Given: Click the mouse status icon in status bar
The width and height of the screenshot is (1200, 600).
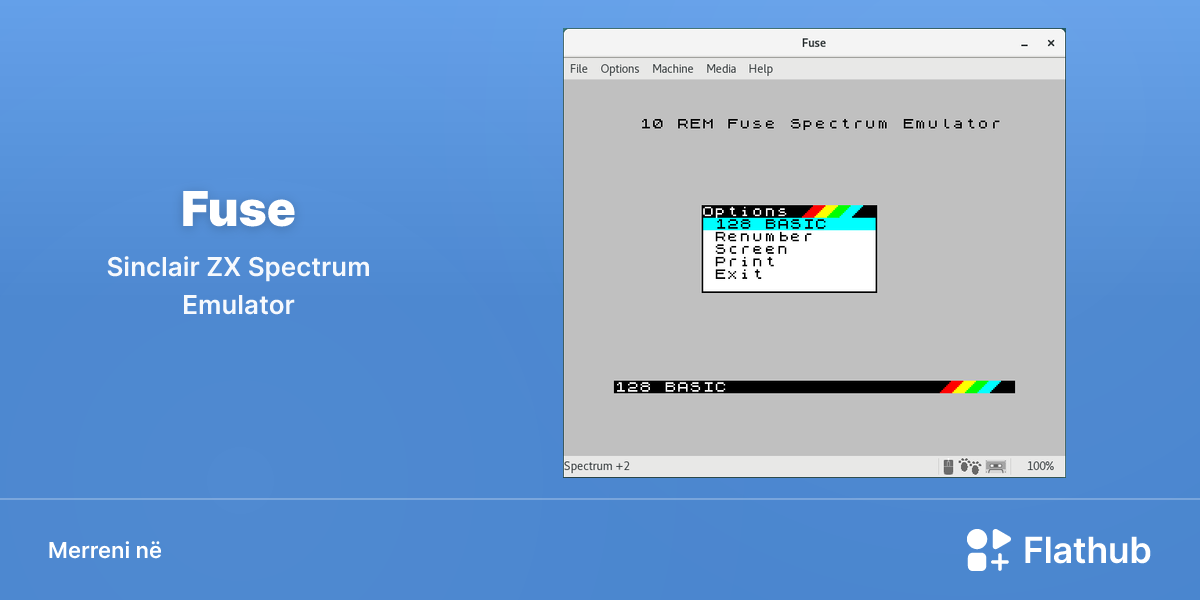Looking at the screenshot, I should tap(948, 466).
